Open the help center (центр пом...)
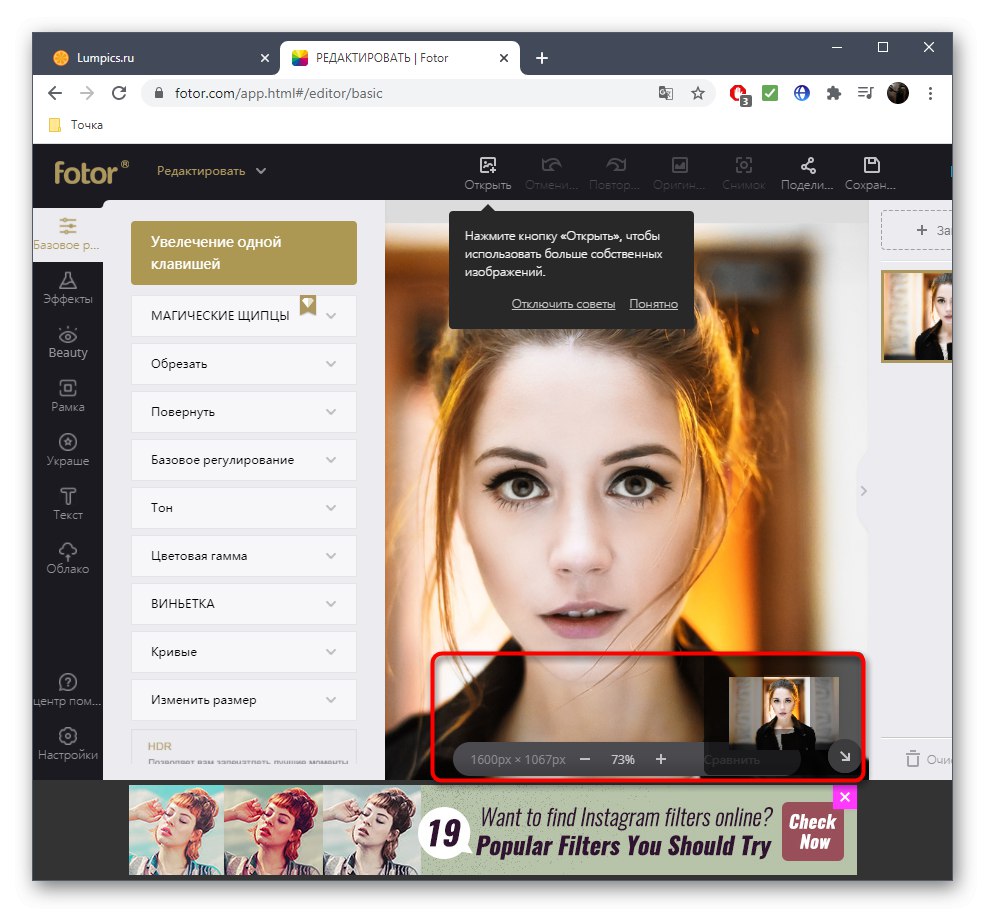 click(67, 690)
